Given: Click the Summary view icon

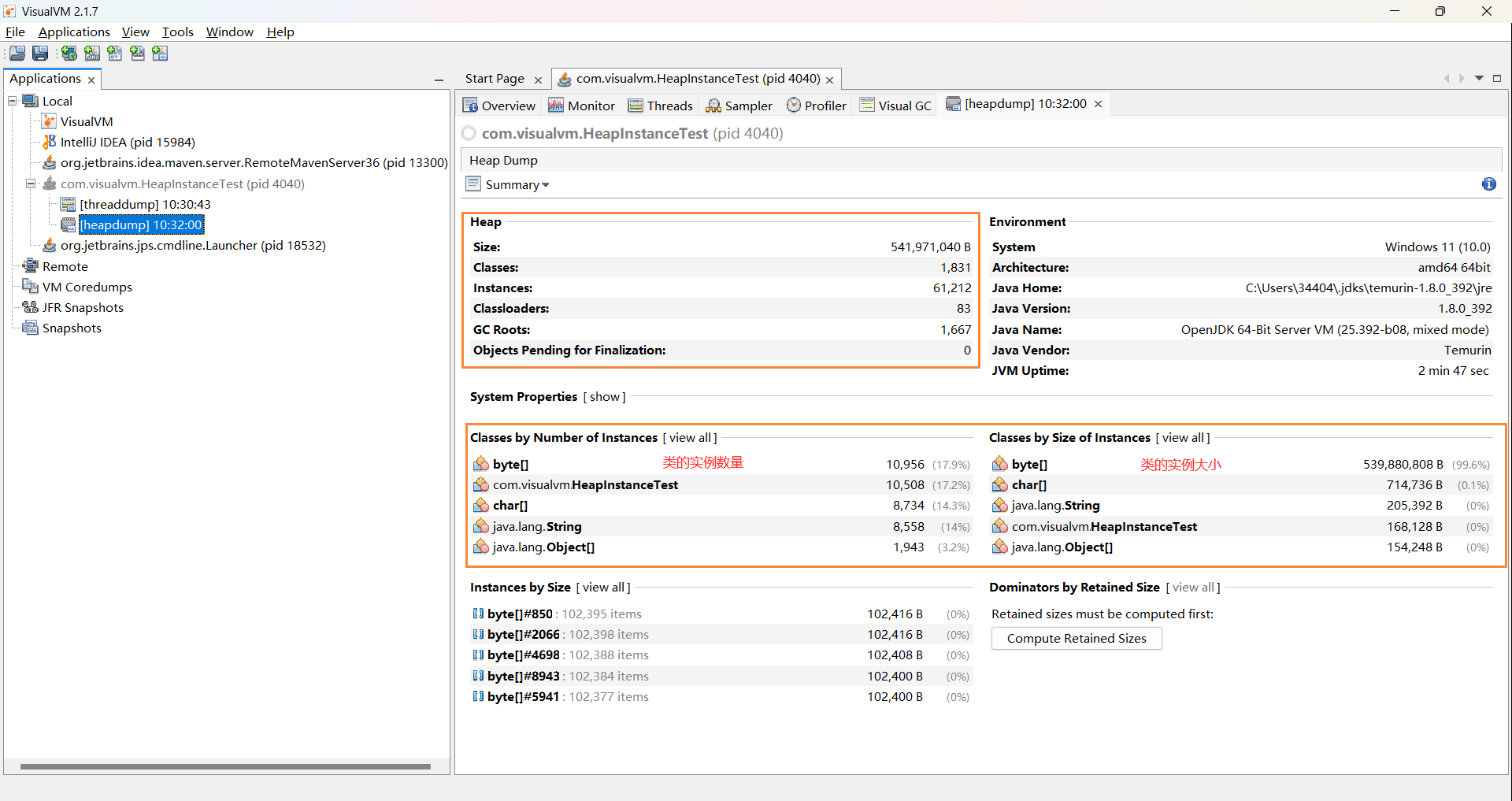Looking at the screenshot, I should pyautogui.click(x=473, y=184).
